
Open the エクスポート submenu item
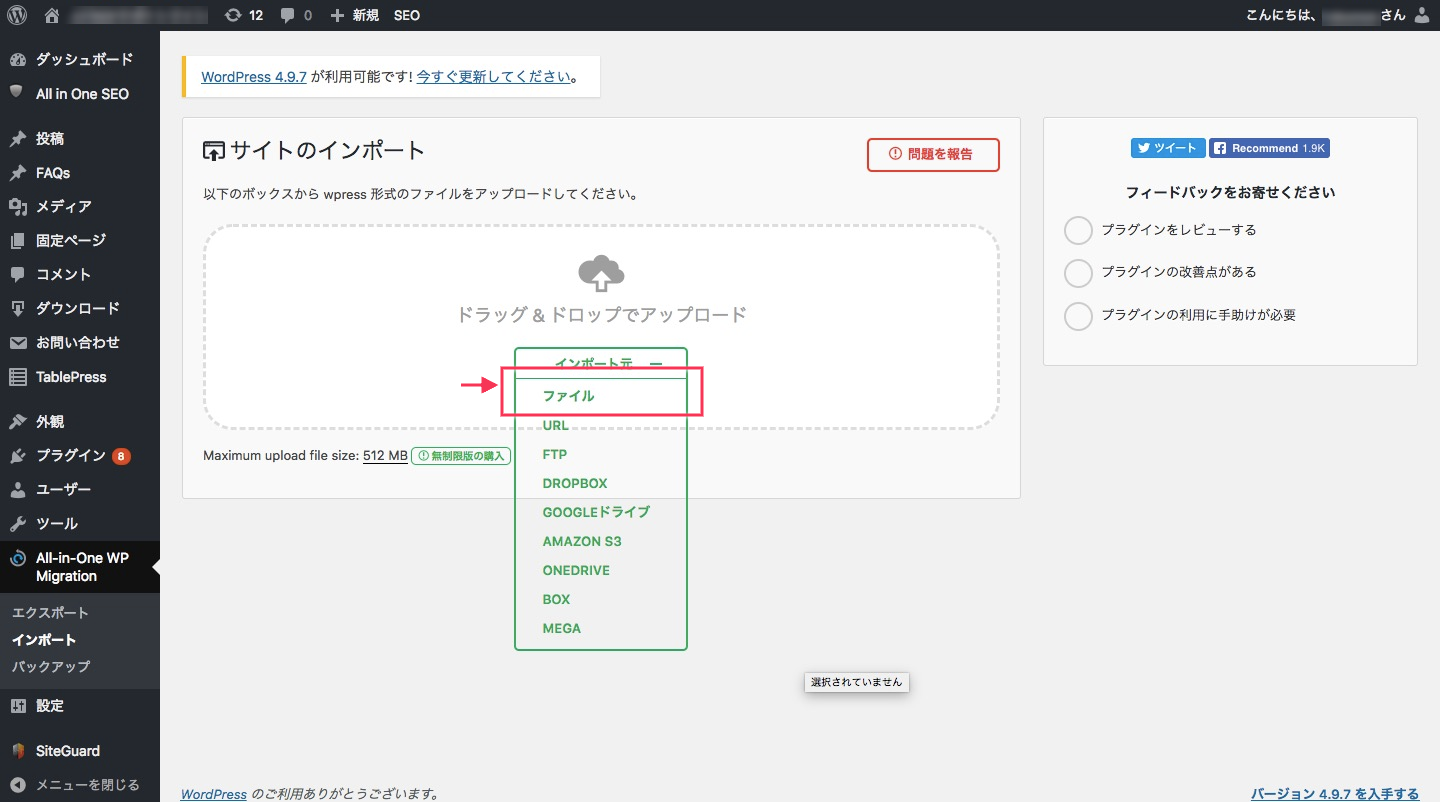coord(50,613)
